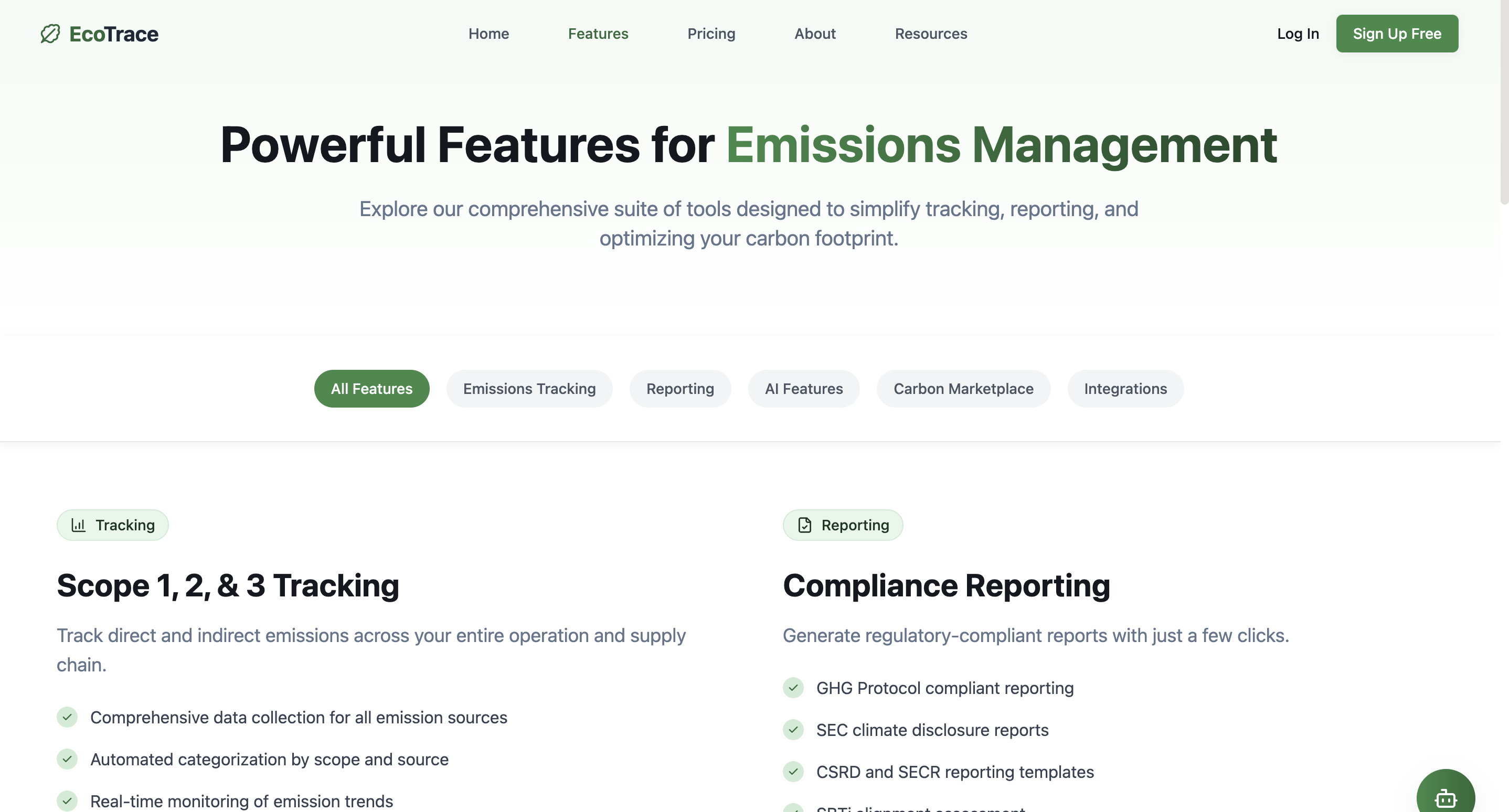This screenshot has height=812, width=1509.
Task: Click the EcoTrace leaf logo icon
Action: tap(49, 34)
